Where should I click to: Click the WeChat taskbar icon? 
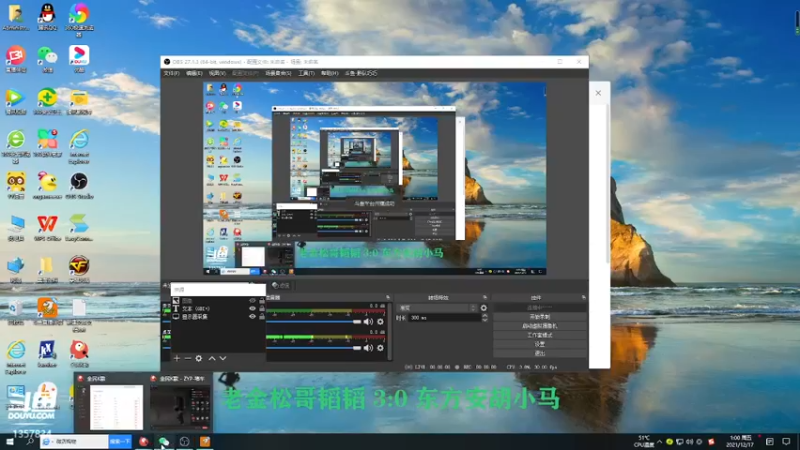pyautogui.click(x=164, y=441)
